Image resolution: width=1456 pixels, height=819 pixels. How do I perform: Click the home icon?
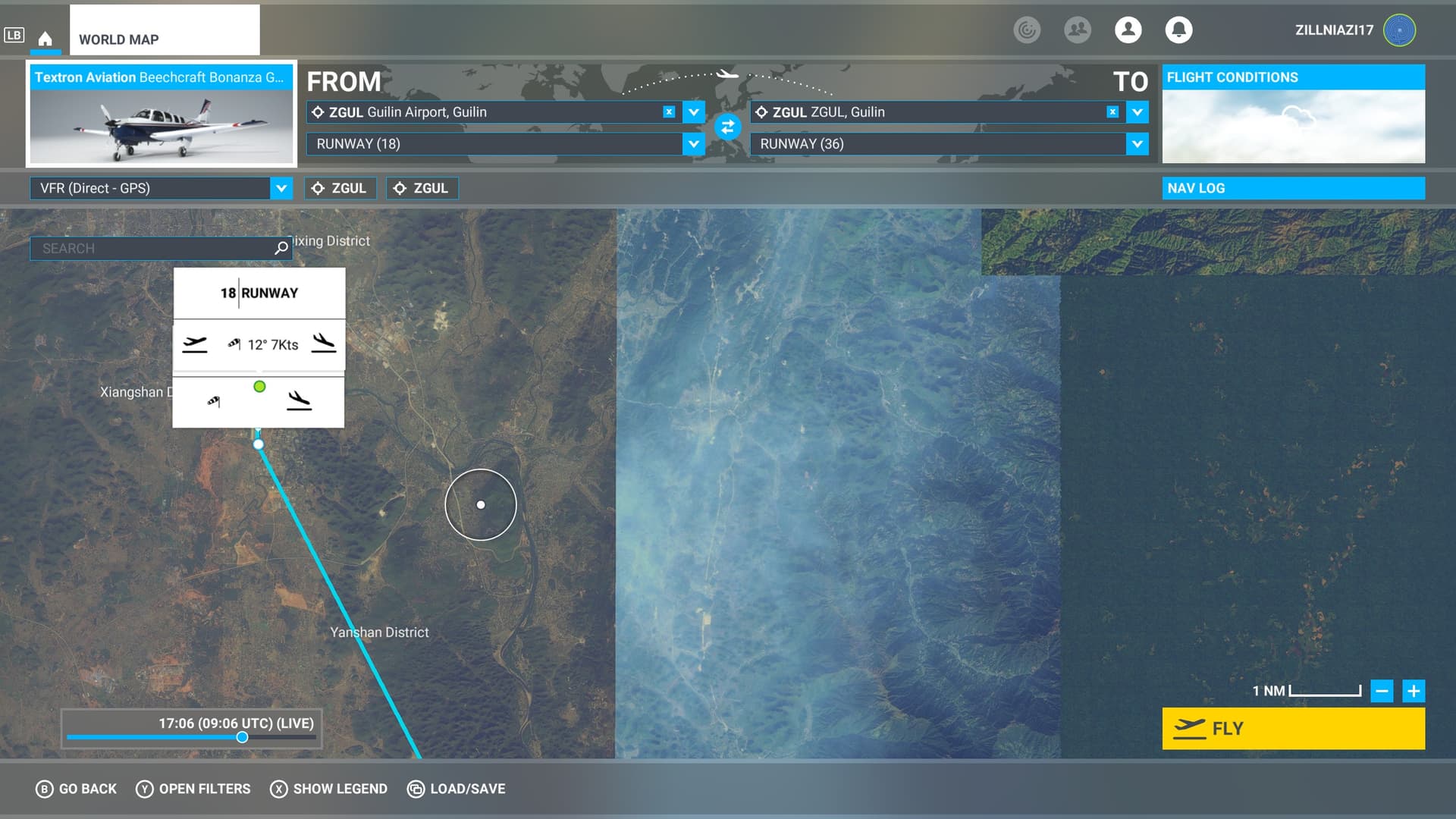[x=45, y=39]
